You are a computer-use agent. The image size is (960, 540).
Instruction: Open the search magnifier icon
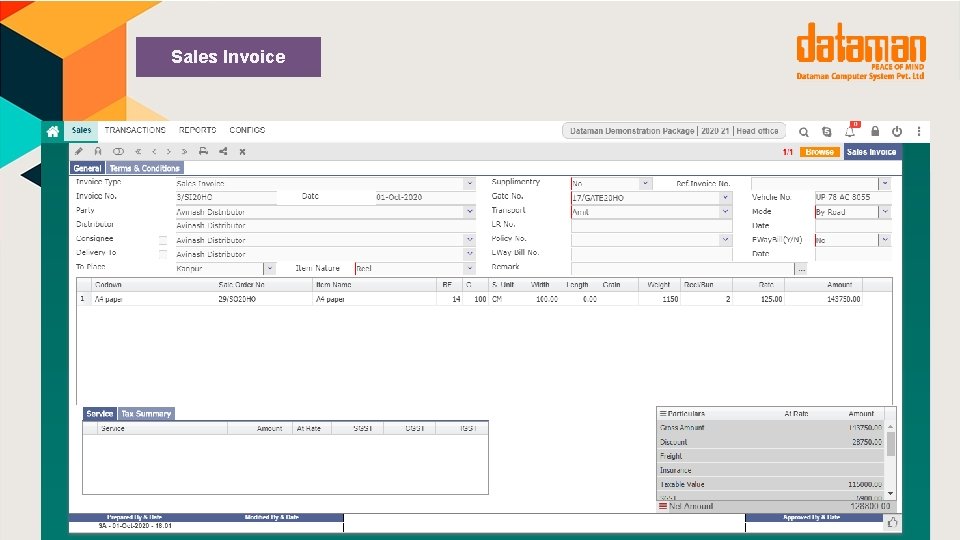coord(804,132)
